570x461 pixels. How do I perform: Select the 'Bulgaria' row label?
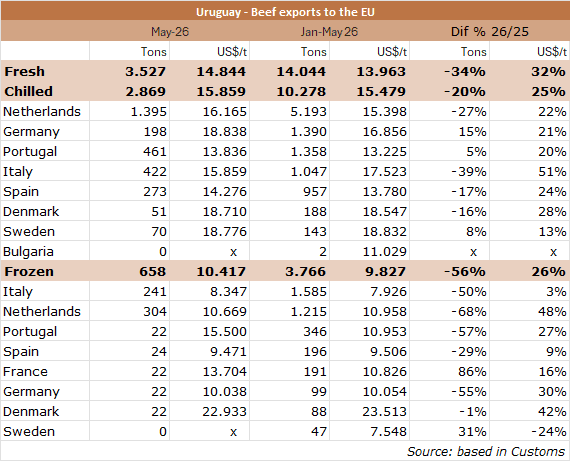coord(28,251)
